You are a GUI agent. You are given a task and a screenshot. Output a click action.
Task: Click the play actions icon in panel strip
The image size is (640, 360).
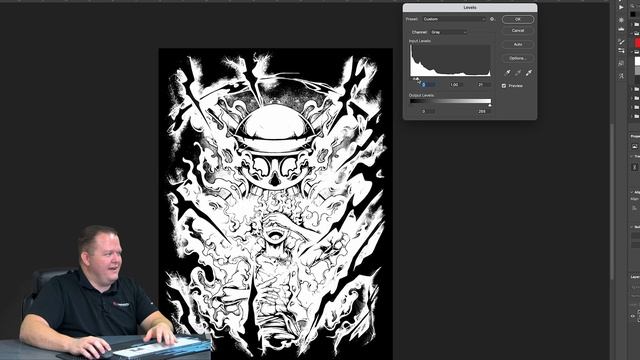pos(621,7)
